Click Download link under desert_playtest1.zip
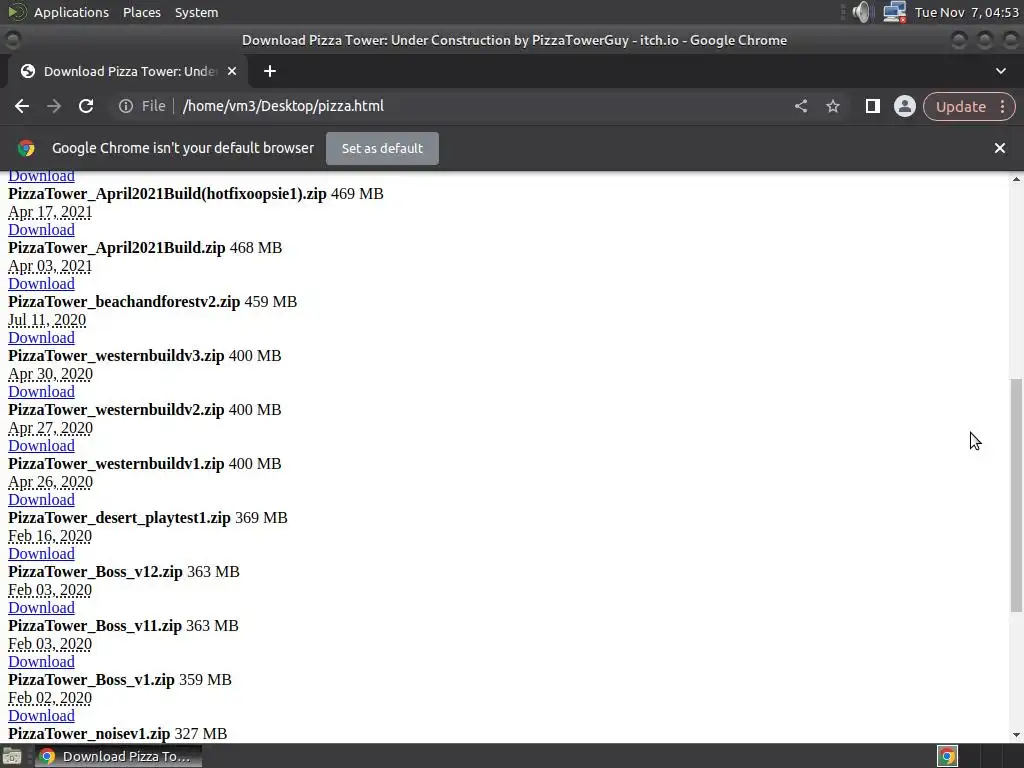Viewport: 1024px width, 768px height. click(x=41, y=554)
